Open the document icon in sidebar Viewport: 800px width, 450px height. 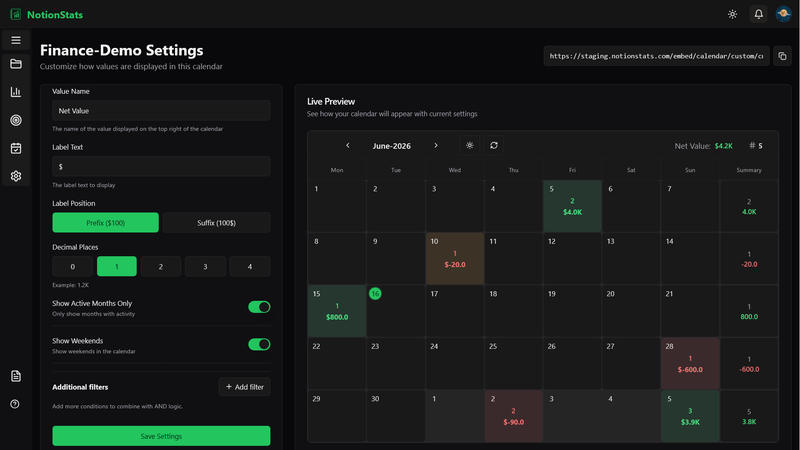point(16,376)
